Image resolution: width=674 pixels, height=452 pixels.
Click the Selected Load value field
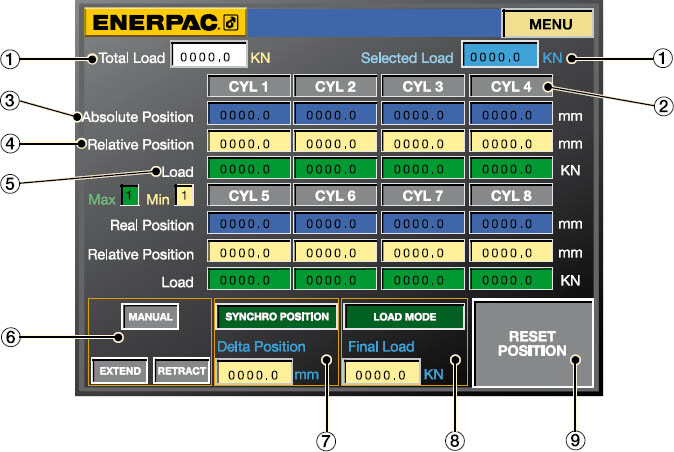499,58
